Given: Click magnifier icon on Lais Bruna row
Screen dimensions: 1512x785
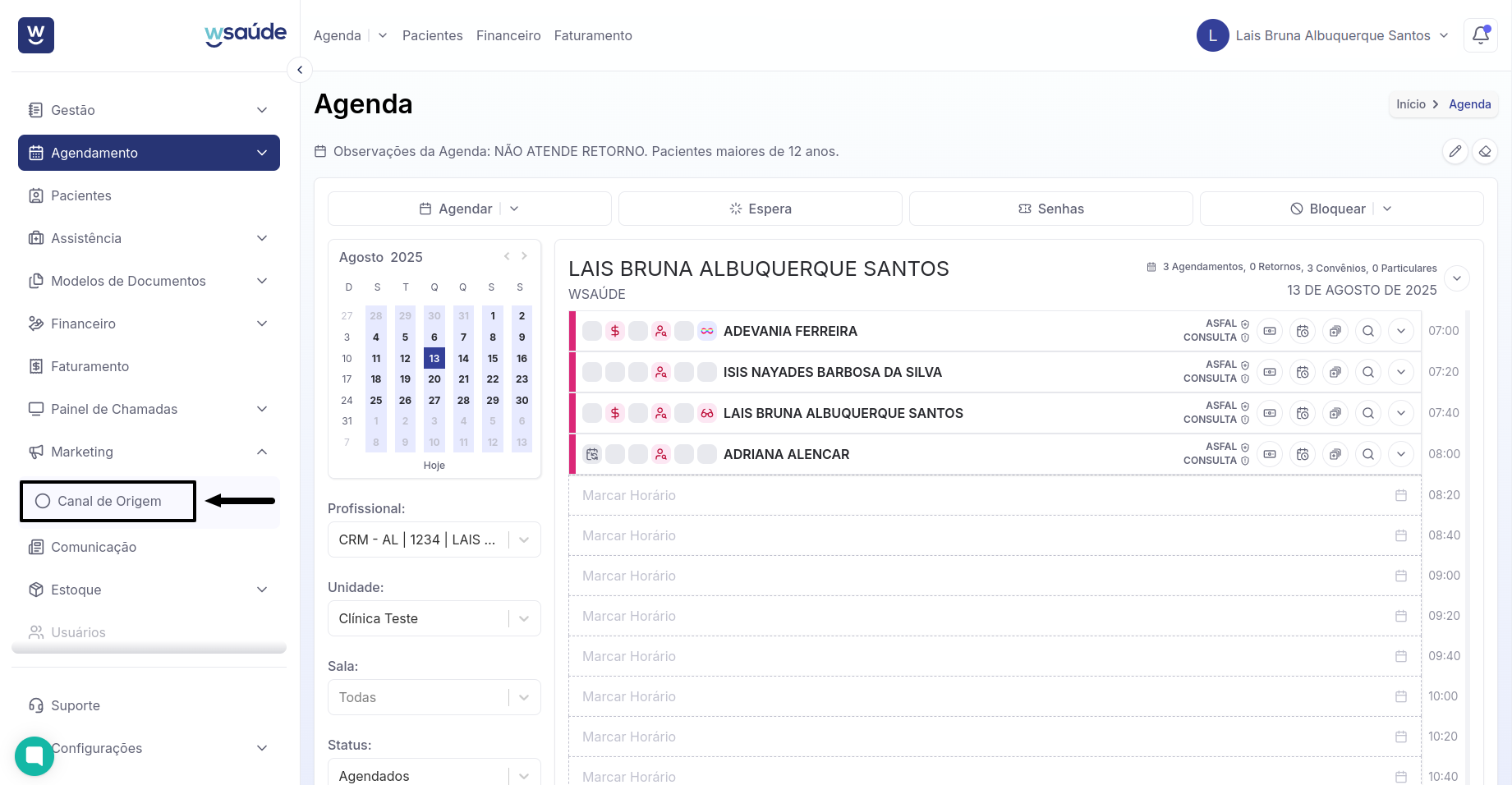Looking at the screenshot, I should (1368, 413).
